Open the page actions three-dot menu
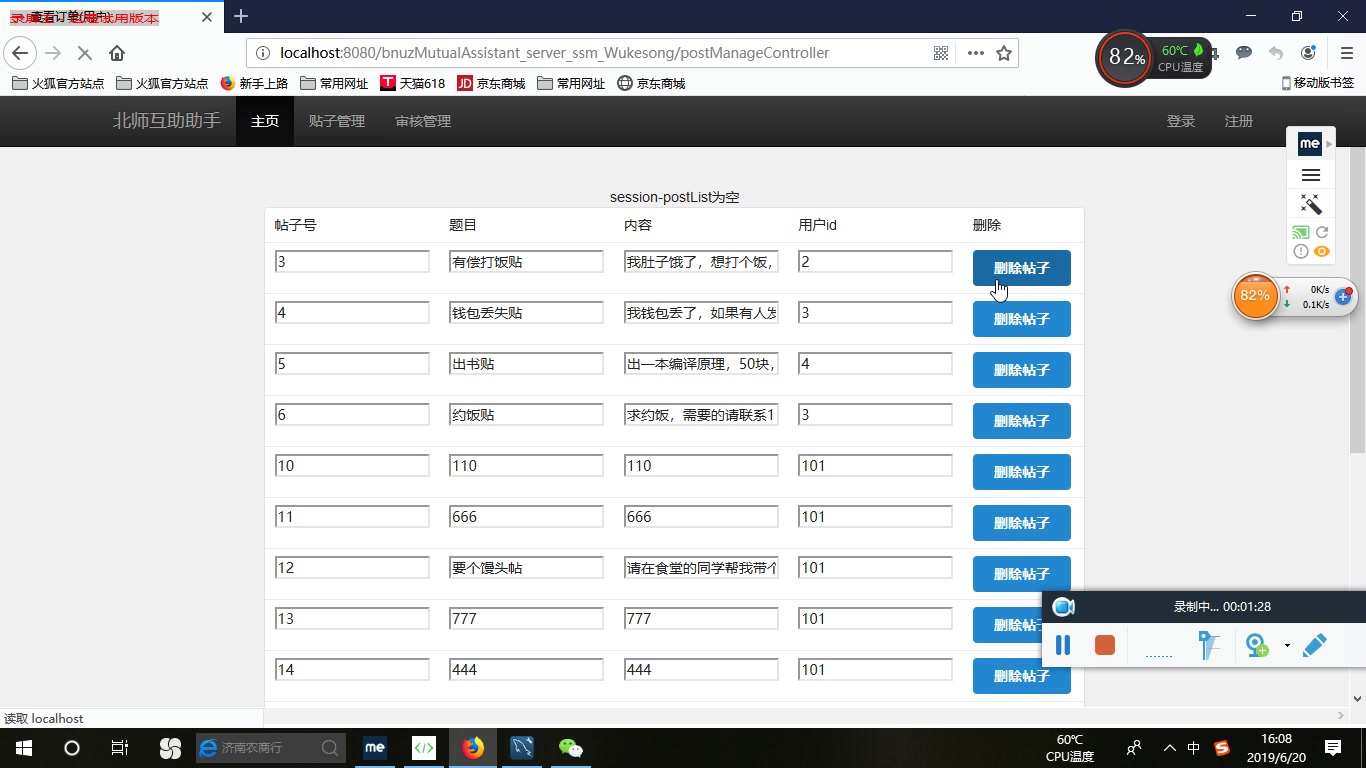The height and width of the screenshot is (768, 1366). 976,53
